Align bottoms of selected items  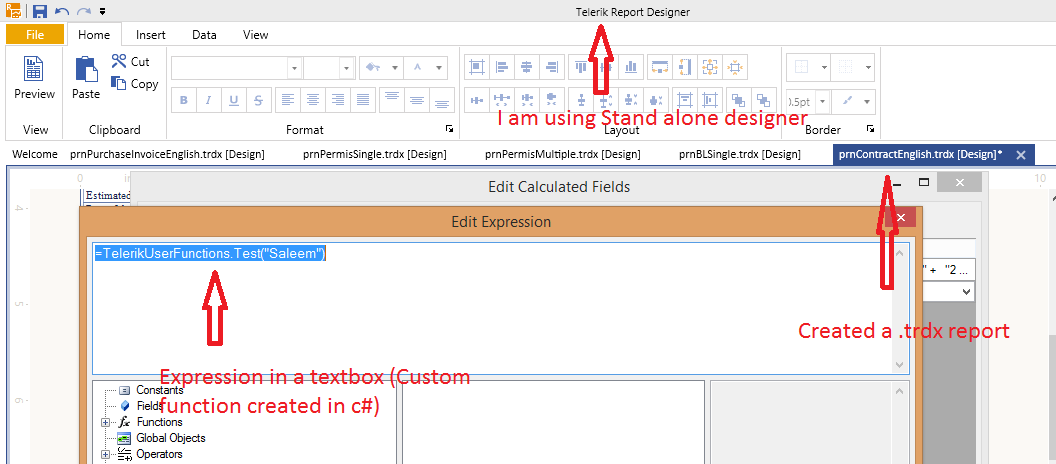(x=631, y=66)
